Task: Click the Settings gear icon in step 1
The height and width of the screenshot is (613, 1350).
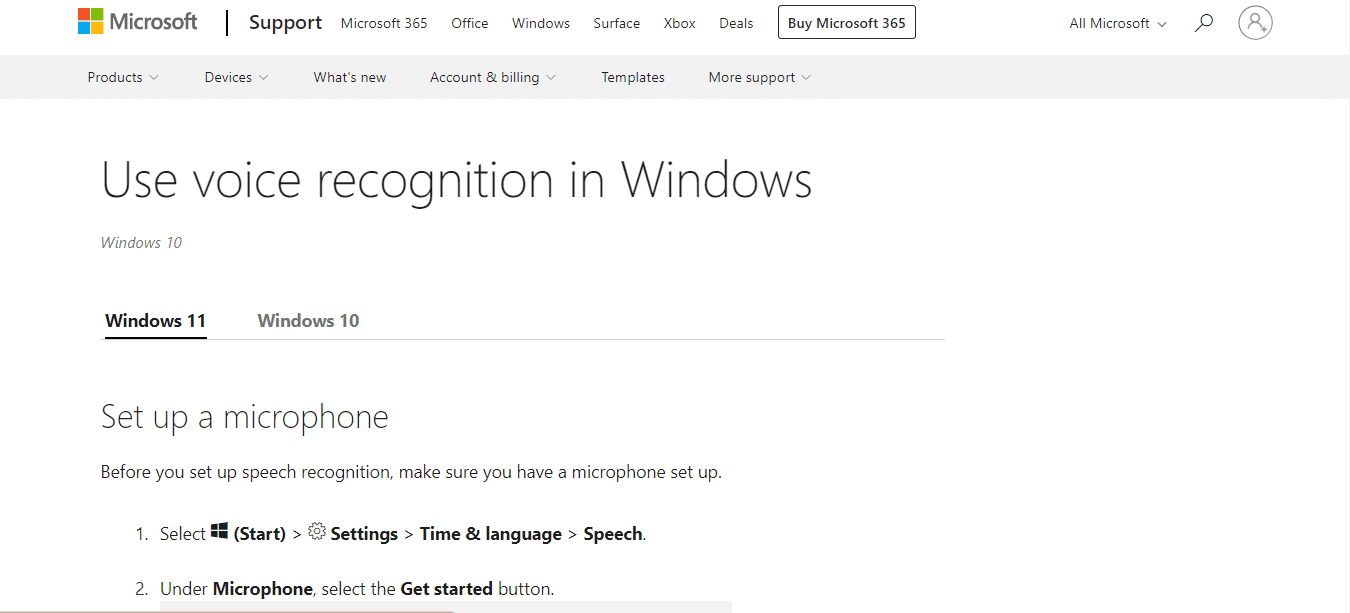Action: click(317, 532)
